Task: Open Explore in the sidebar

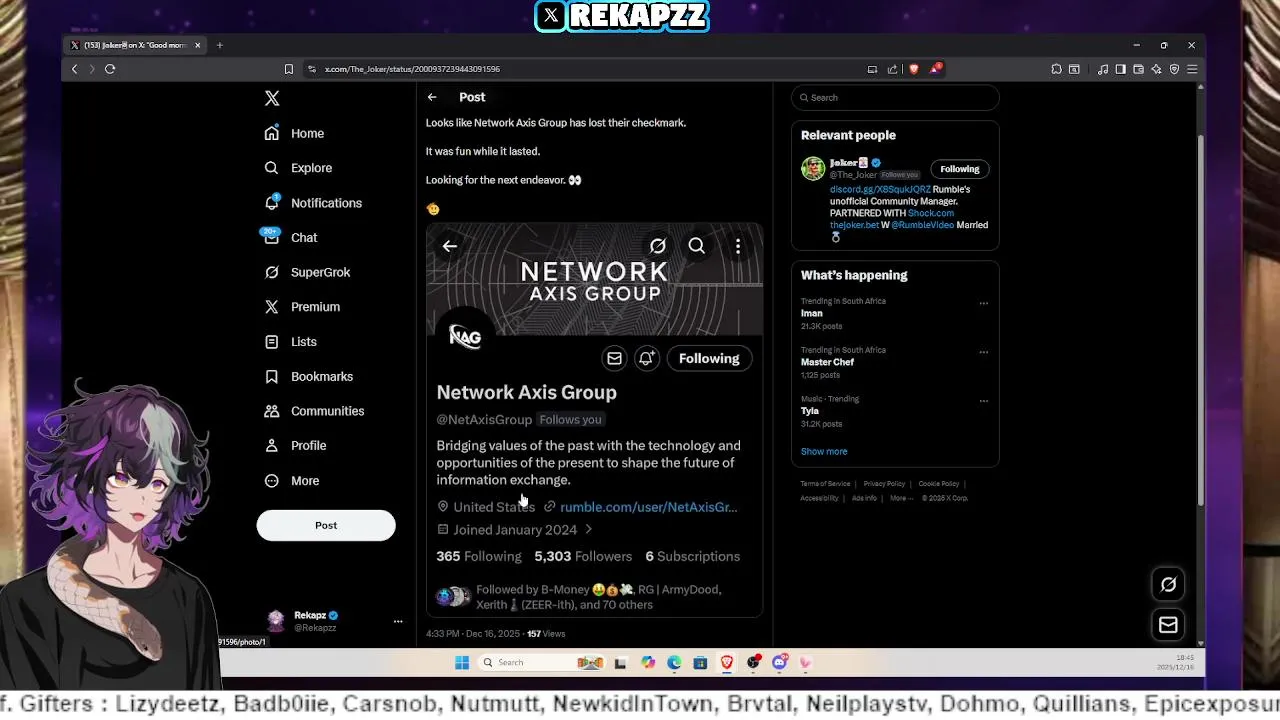Action: coord(298,168)
